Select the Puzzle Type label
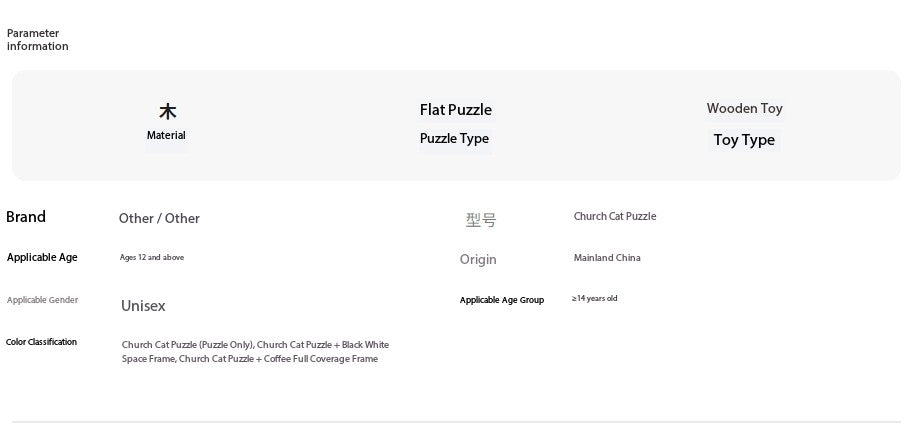914x424 pixels. coord(454,139)
